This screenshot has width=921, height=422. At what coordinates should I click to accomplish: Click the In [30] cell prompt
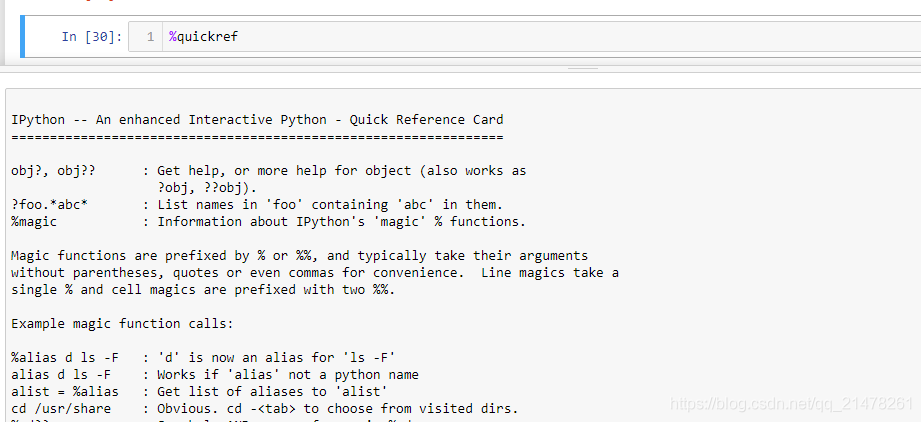point(91,37)
